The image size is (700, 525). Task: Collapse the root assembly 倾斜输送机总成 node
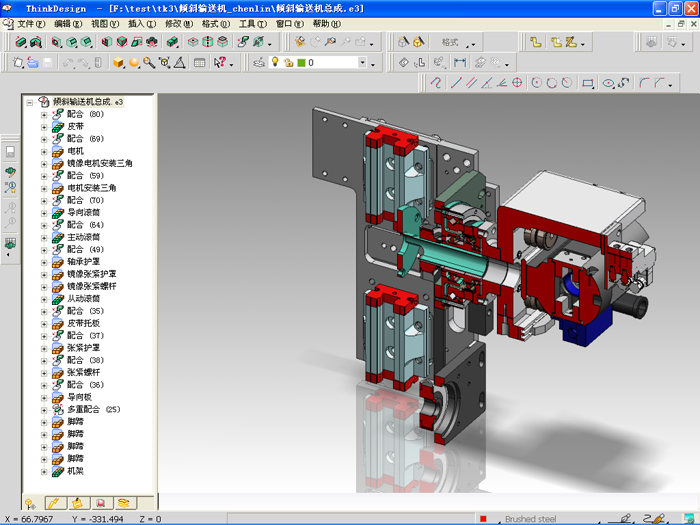pos(30,102)
